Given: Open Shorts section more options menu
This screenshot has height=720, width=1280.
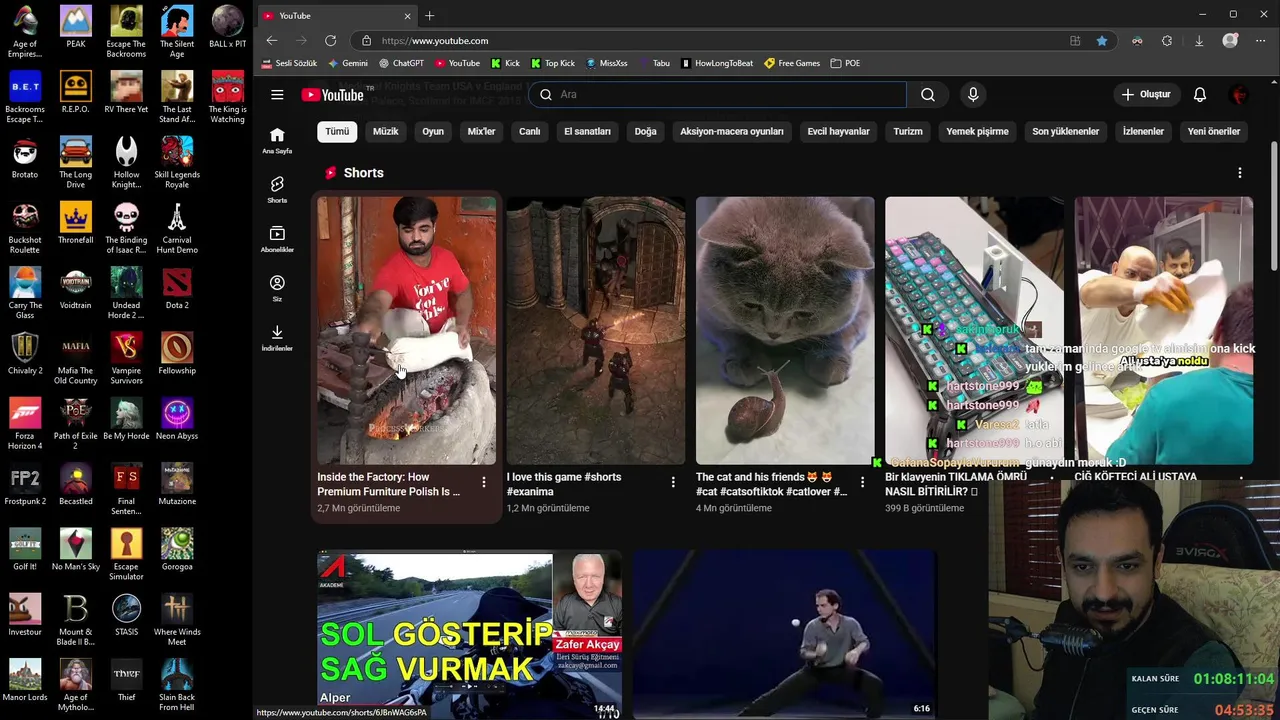Looking at the screenshot, I should 1240,173.
